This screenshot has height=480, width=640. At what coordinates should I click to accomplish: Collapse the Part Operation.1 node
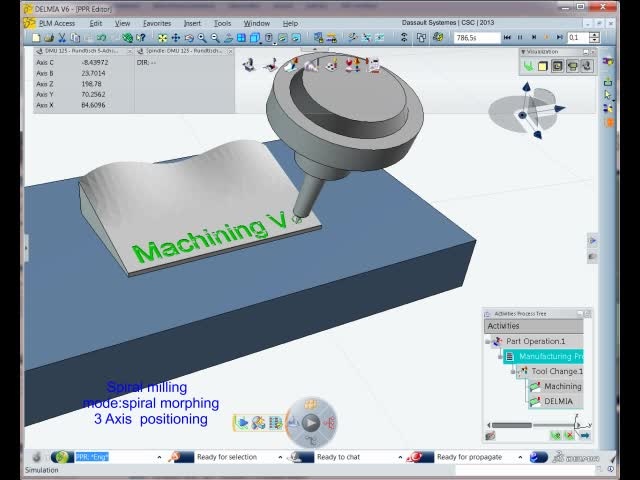pyautogui.click(x=487, y=341)
